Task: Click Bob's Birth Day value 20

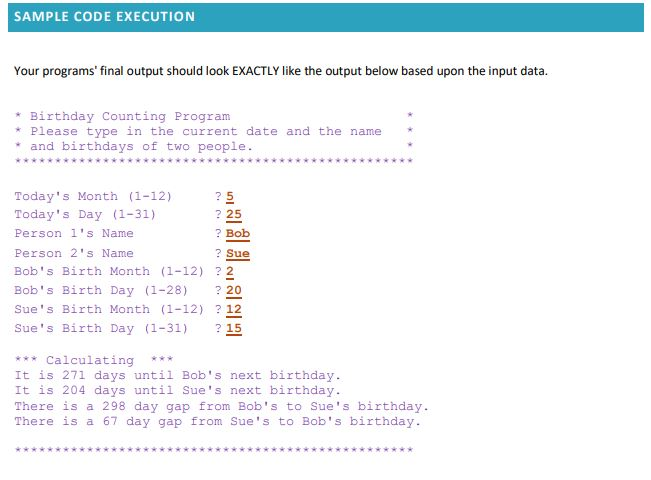Action: click(x=234, y=291)
